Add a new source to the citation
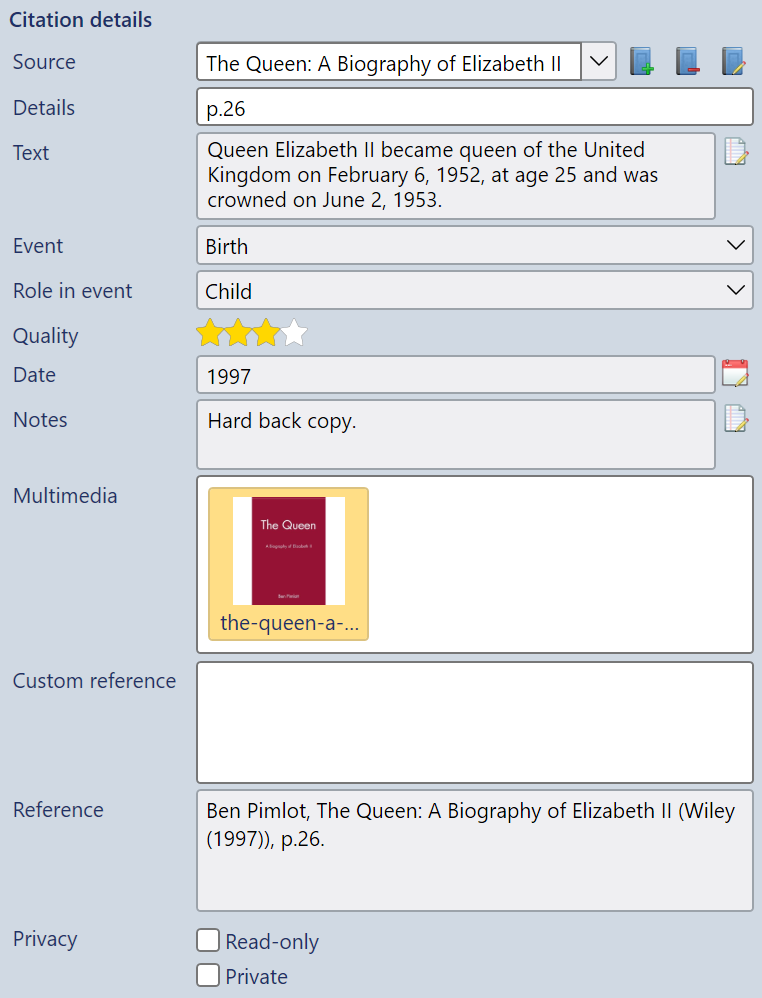 point(643,61)
